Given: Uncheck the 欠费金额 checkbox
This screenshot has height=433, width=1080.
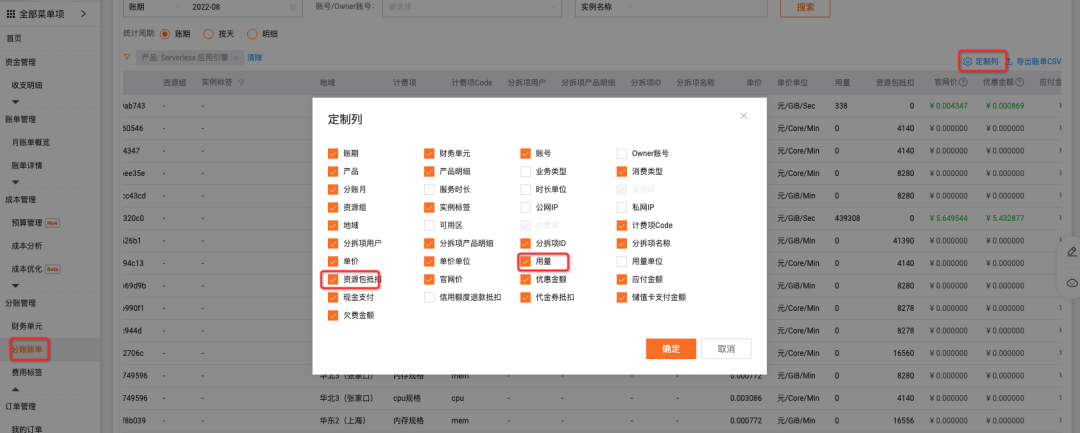Looking at the screenshot, I should click(333, 315).
